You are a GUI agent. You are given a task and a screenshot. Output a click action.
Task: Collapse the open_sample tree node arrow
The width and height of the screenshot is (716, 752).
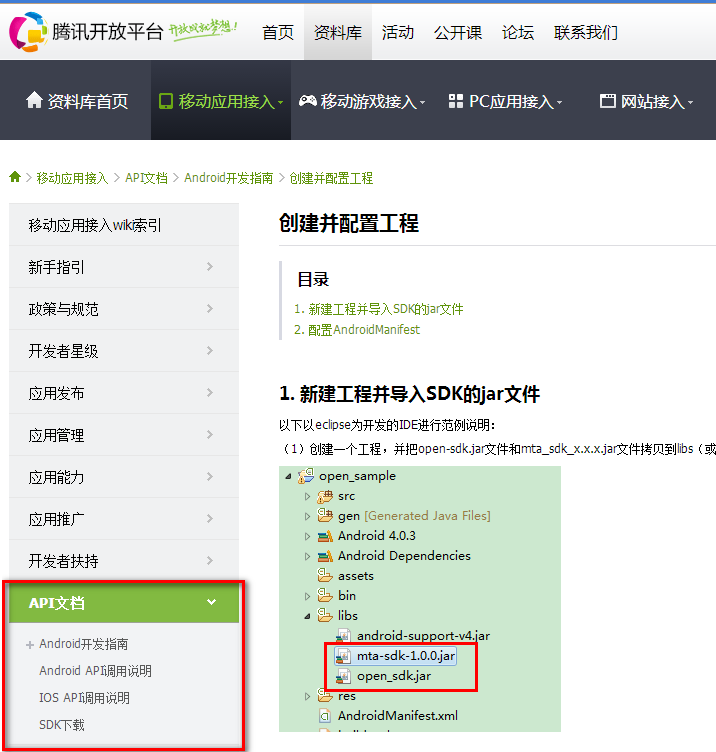[288, 476]
